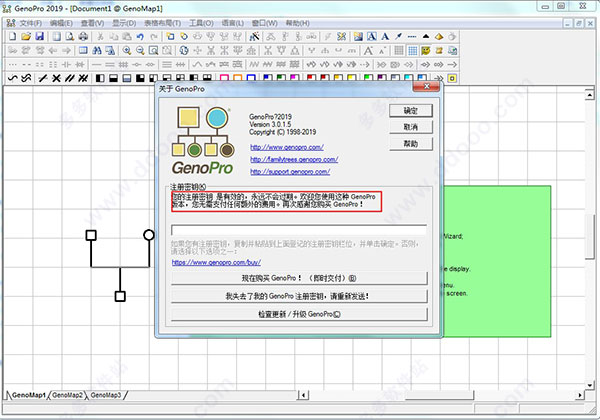This screenshot has height=420, width=600.
Task: Open the http://www.genopro.com/ link
Action: pos(287,147)
